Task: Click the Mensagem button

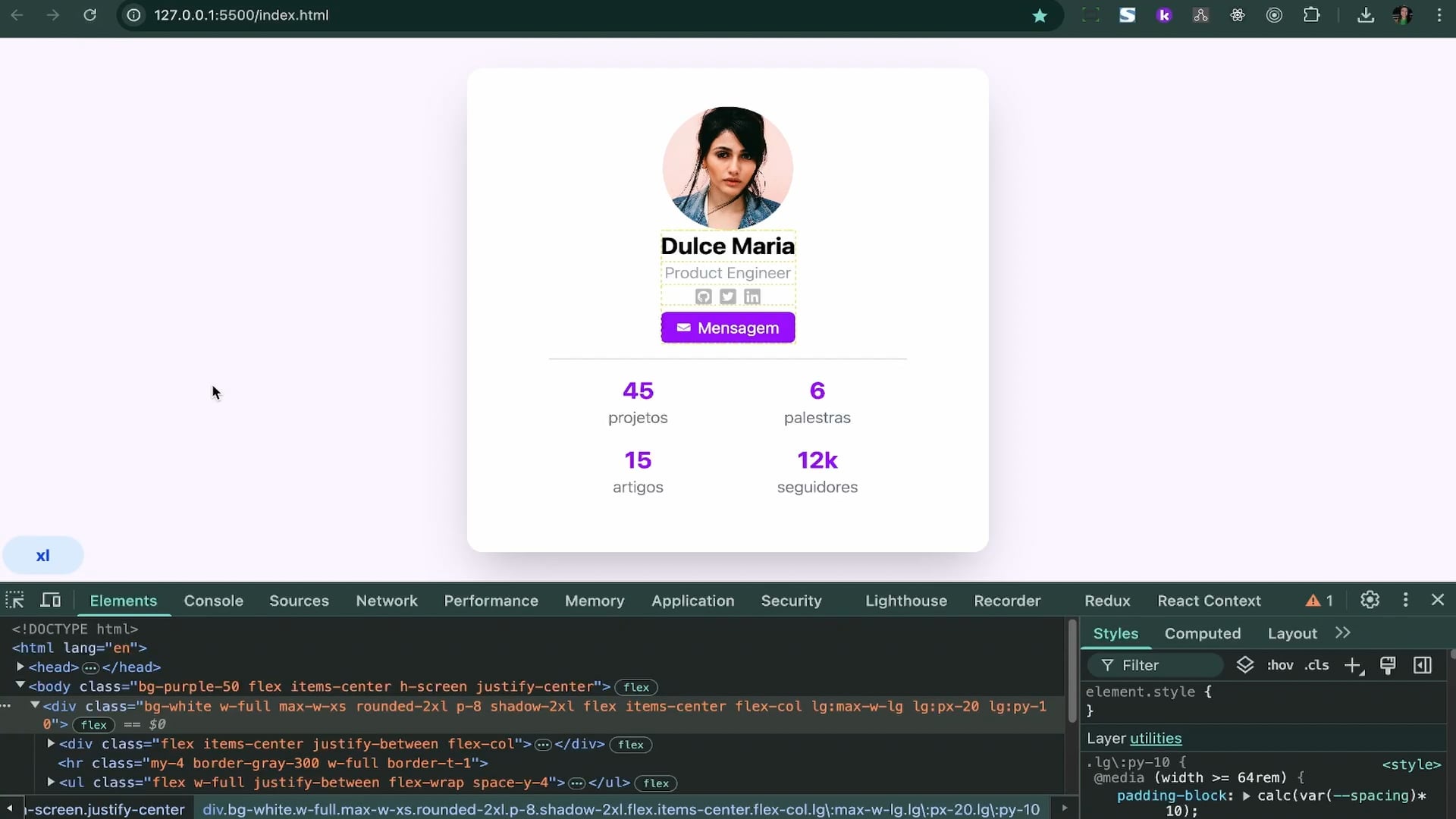Action: coord(727,328)
